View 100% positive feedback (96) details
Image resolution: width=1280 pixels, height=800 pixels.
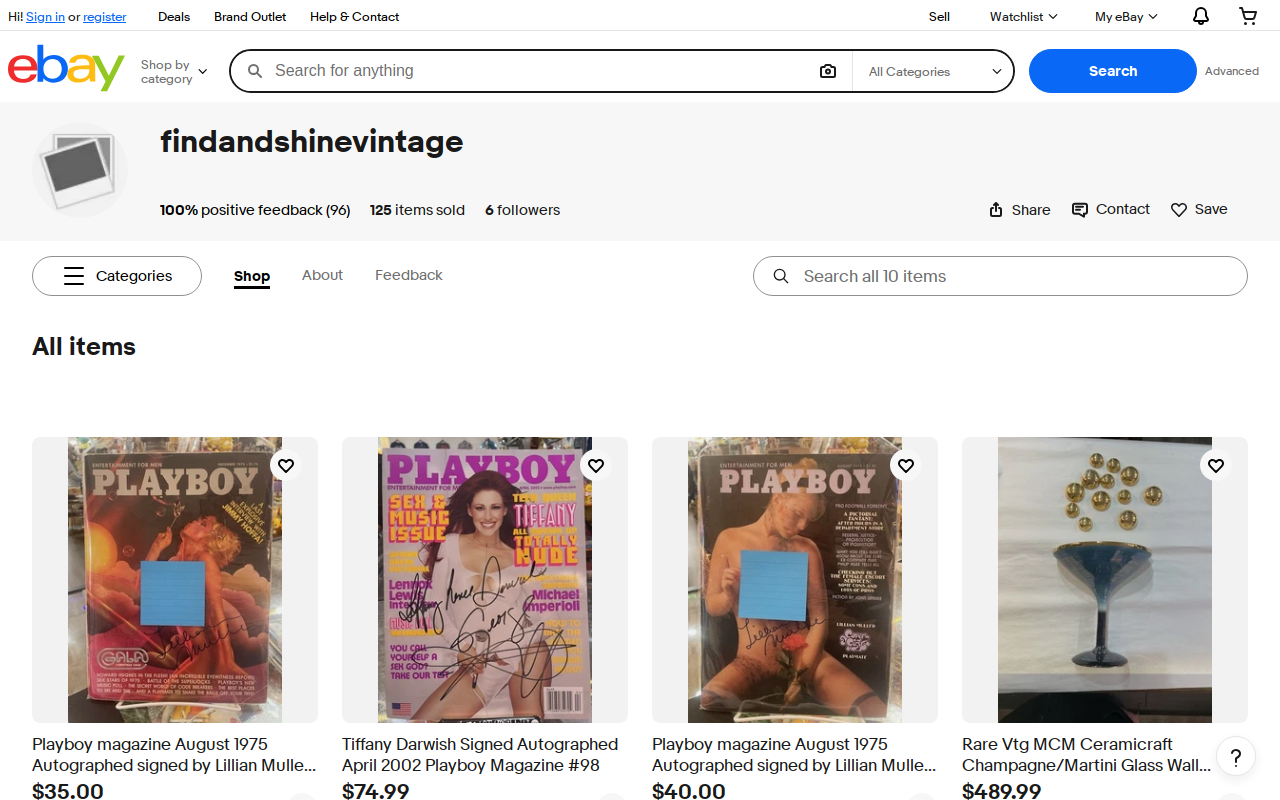tap(255, 210)
